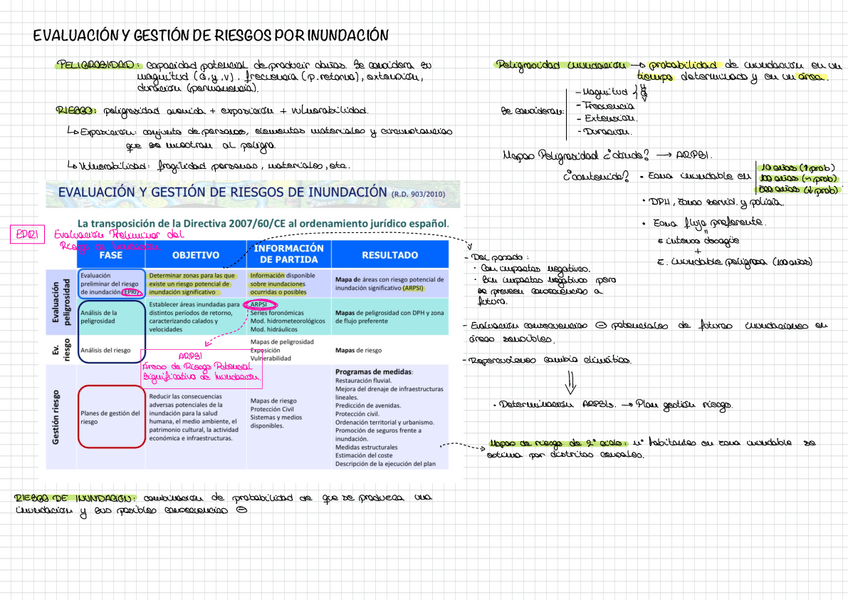The height and width of the screenshot is (600, 848).
Task: Click the vertical "Gestión riesgo" row label
Action: (56, 417)
